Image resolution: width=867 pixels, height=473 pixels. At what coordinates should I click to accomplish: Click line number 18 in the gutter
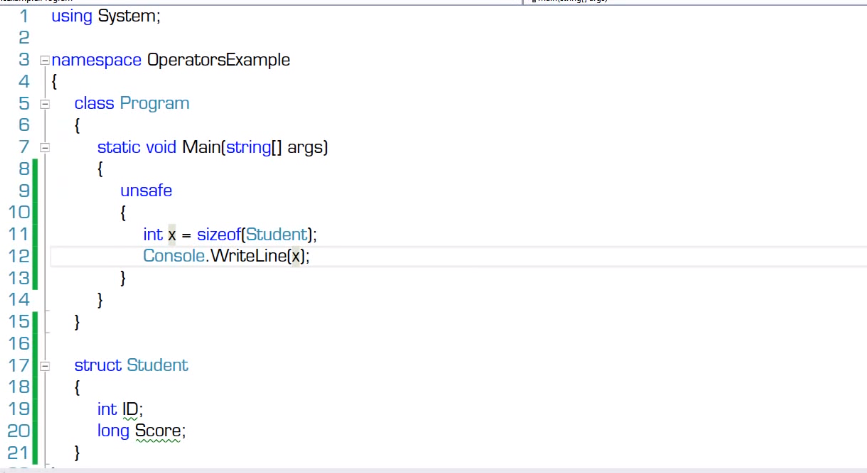tap(19, 387)
